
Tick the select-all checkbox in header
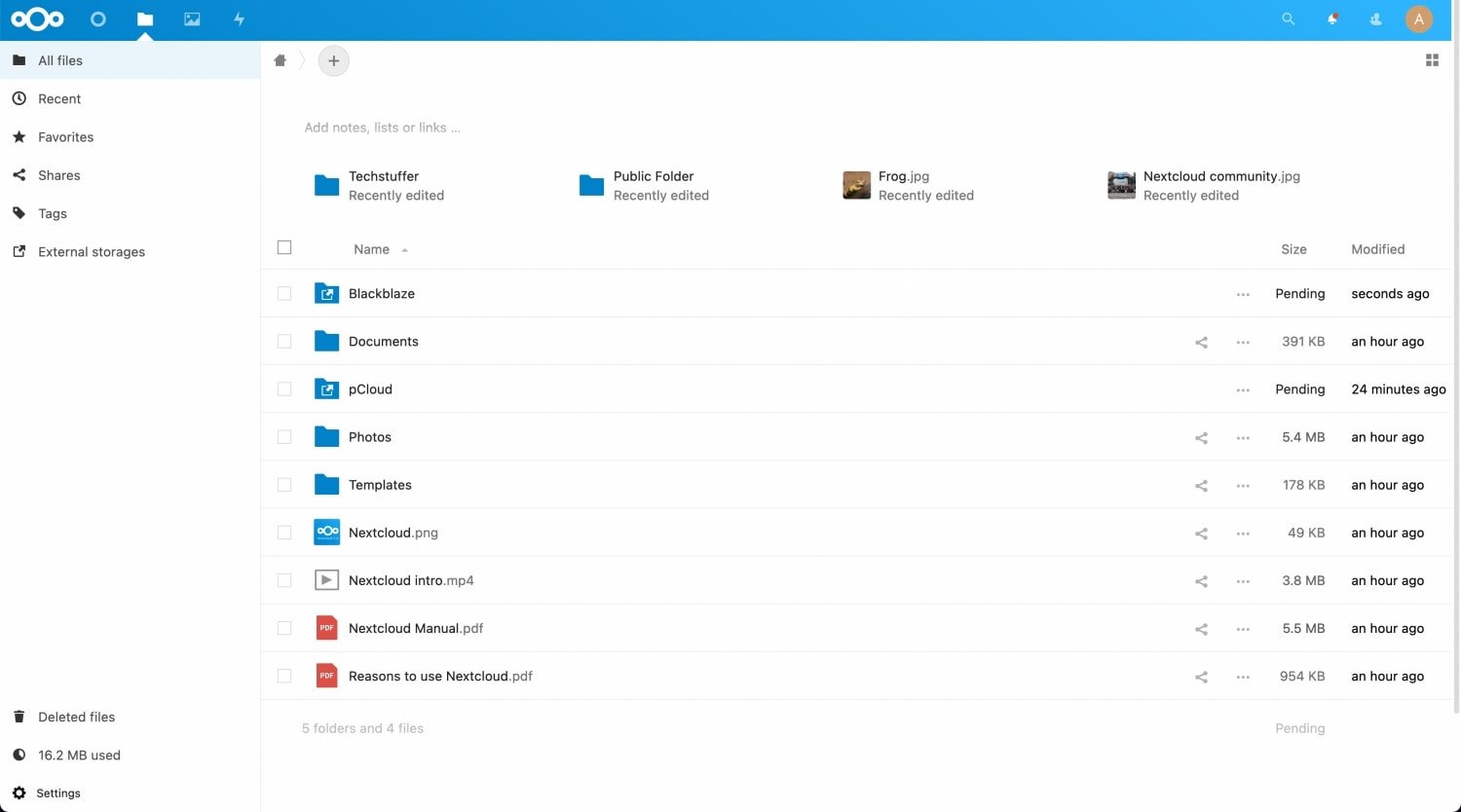284,247
